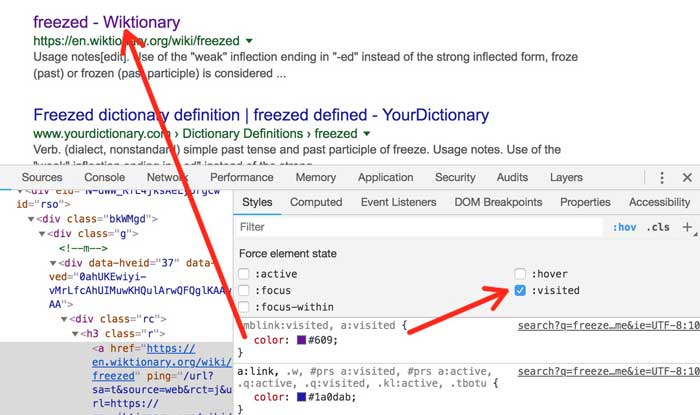Collapse the div class "rc" node
The image size is (700, 415).
pos(64,320)
